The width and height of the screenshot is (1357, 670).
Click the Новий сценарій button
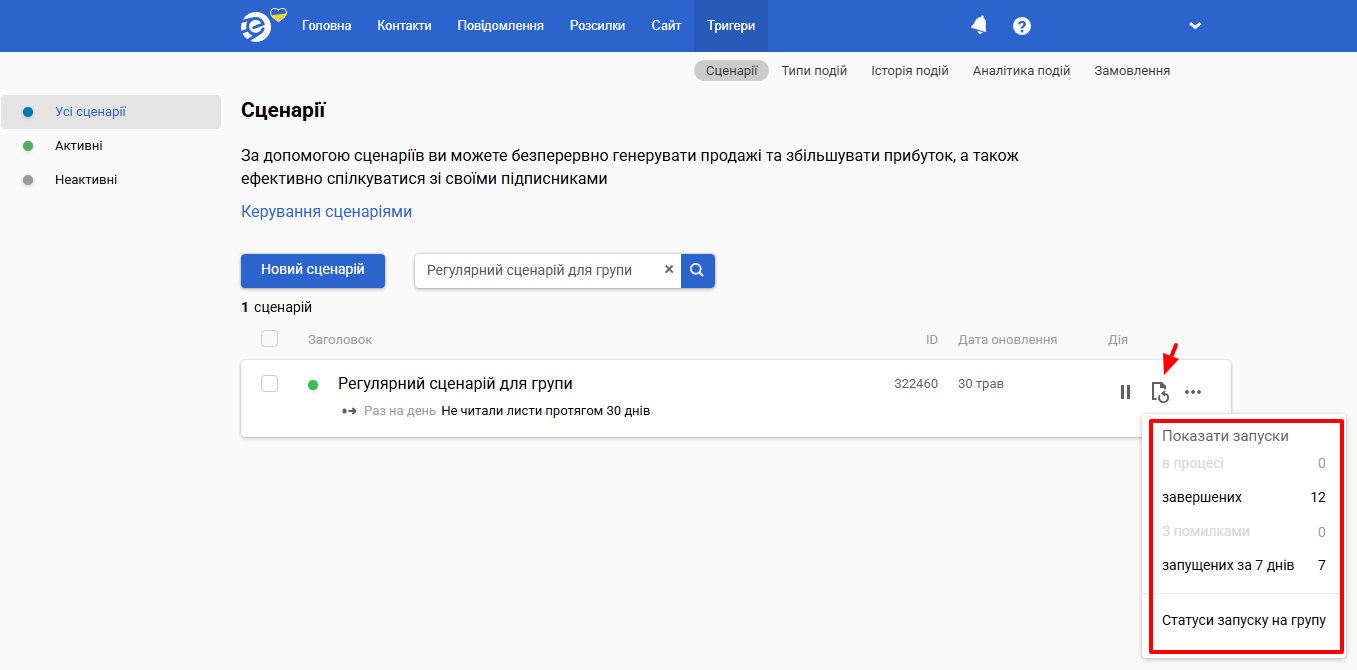(313, 270)
